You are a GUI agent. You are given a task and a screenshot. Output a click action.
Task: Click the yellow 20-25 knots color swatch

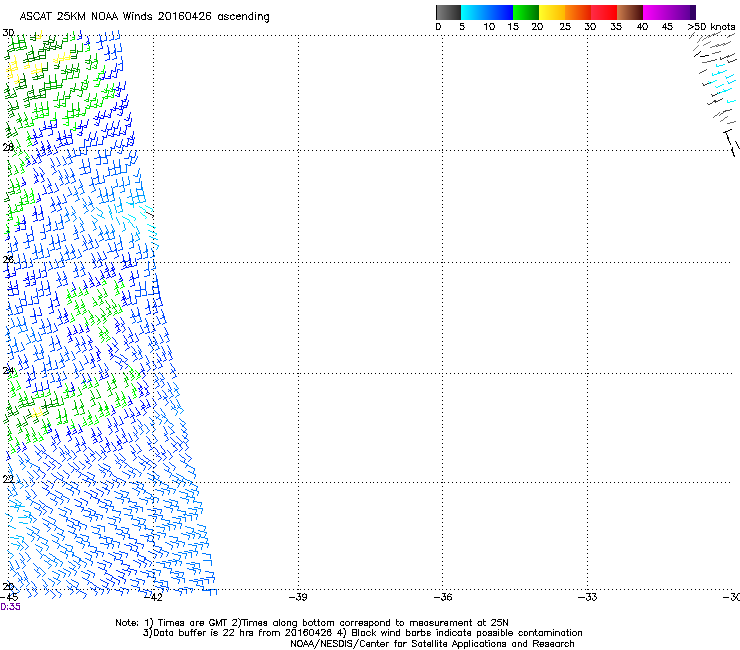552,12
